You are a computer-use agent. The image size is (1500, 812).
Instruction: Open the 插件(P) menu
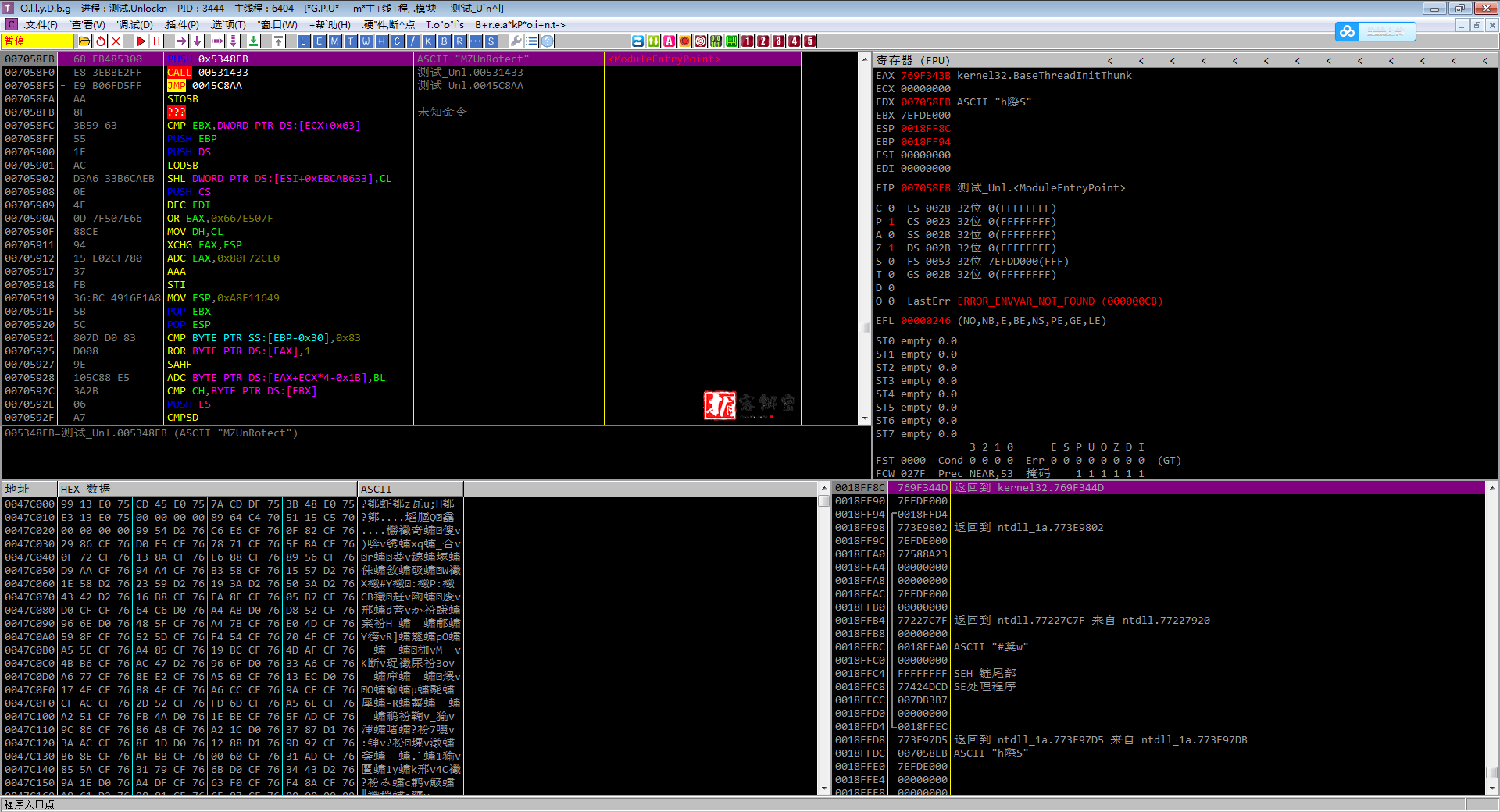182,25
